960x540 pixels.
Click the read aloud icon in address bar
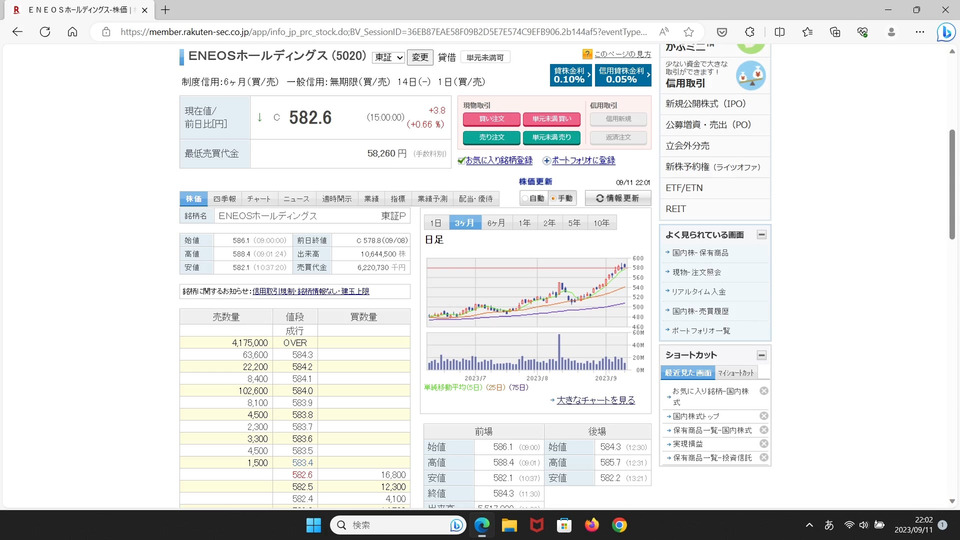point(664,32)
